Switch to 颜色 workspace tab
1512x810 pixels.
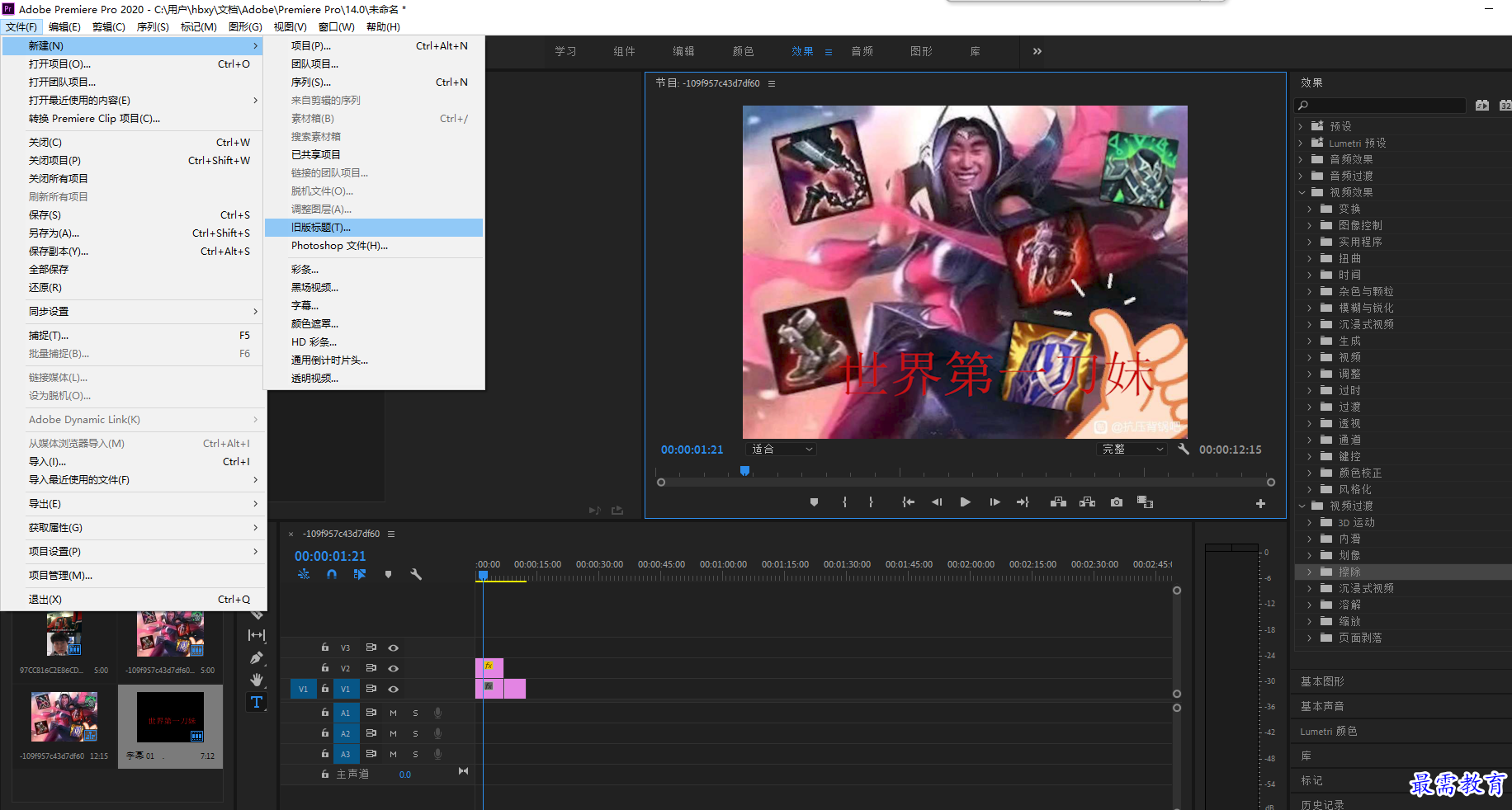click(x=743, y=51)
